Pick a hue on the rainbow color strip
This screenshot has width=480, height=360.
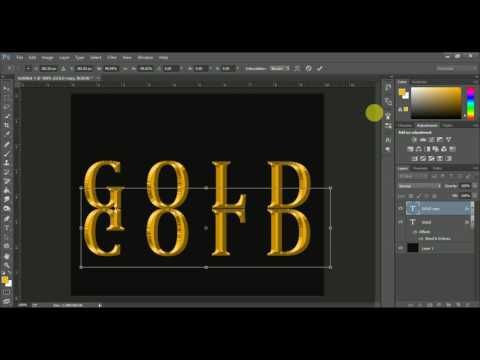(x=471, y=103)
